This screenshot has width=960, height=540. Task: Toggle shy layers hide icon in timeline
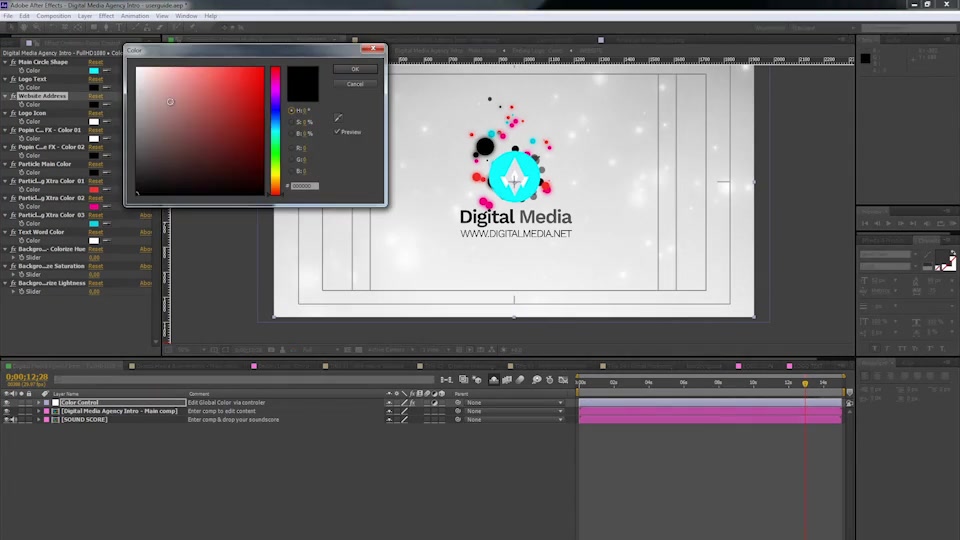point(493,380)
